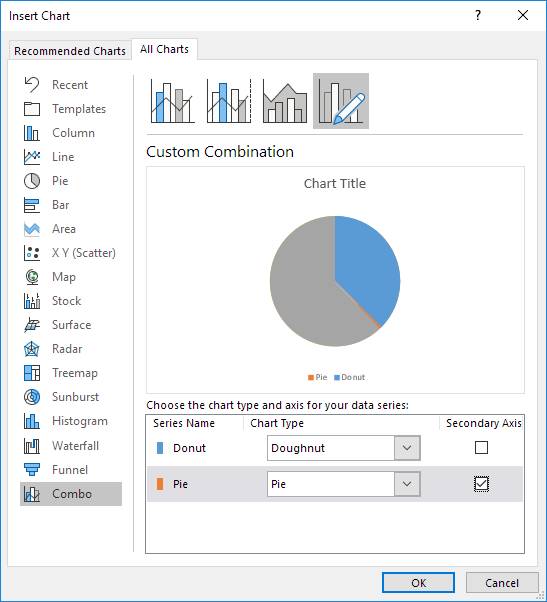
Task: Switch to the Recommended Charts tab
Action: click(x=70, y=51)
